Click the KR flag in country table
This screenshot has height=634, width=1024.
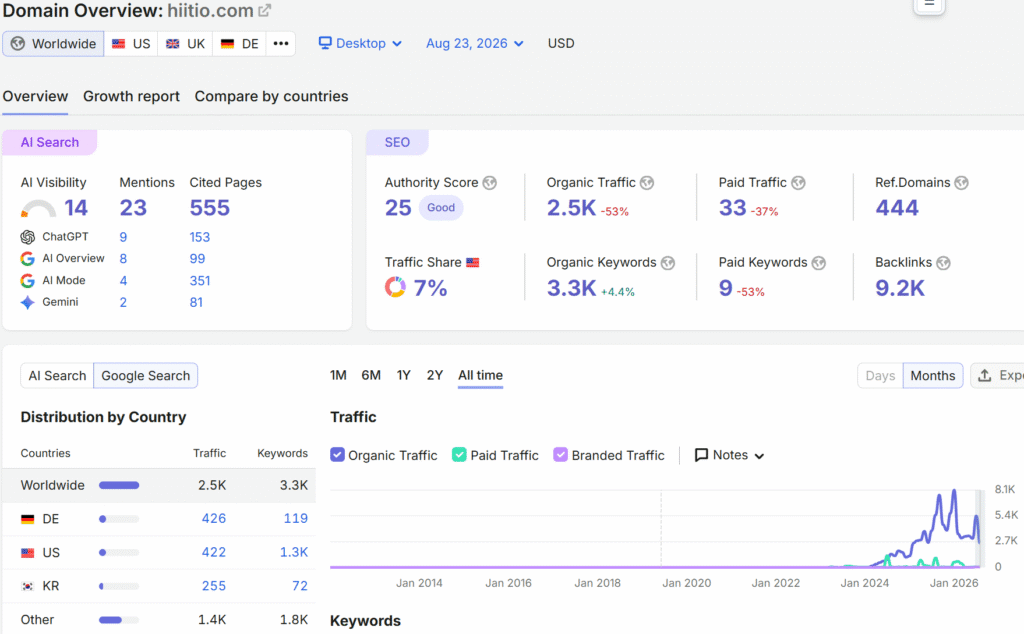tap(27, 586)
